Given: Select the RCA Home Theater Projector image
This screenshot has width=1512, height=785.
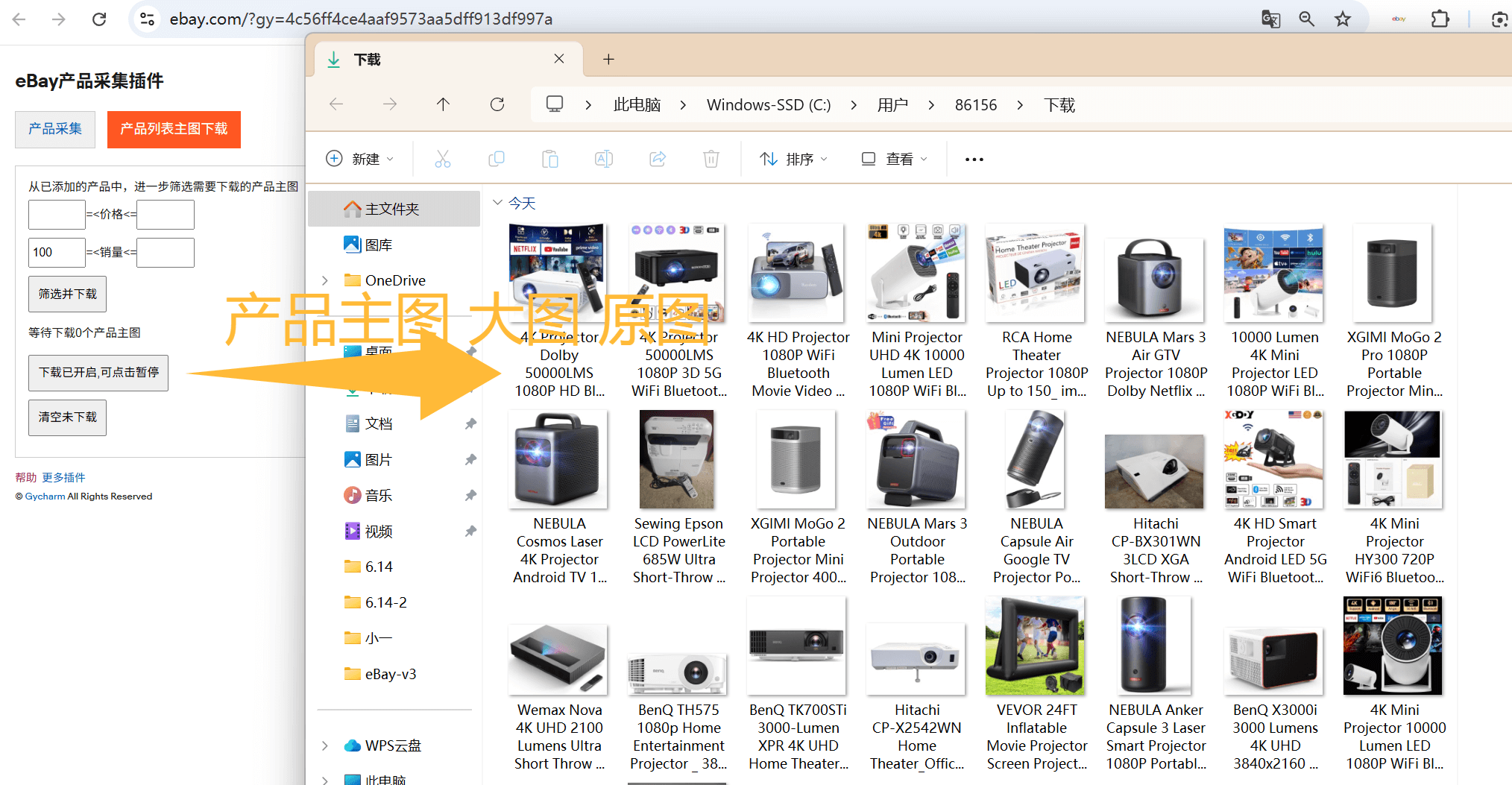Looking at the screenshot, I should pyautogui.click(x=1035, y=273).
